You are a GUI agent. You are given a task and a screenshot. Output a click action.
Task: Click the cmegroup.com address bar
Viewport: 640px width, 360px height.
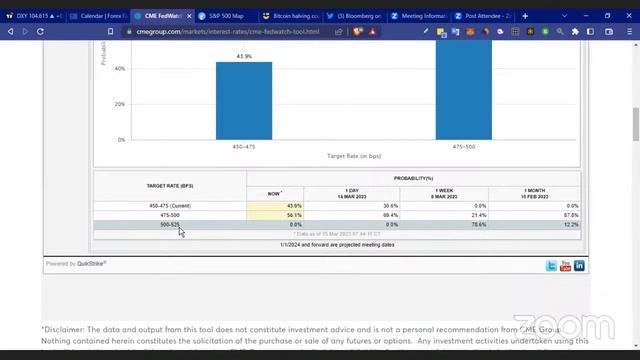pyautogui.click(x=228, y=31)
